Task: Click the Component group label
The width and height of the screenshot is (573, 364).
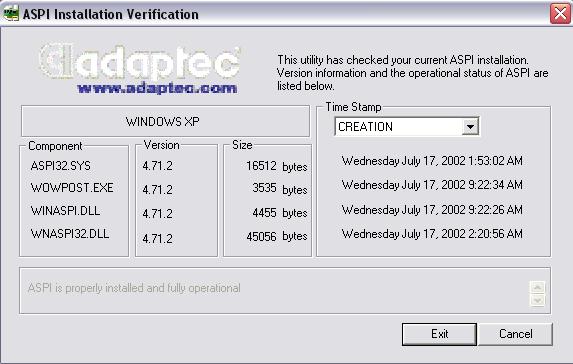Action: 55,146
